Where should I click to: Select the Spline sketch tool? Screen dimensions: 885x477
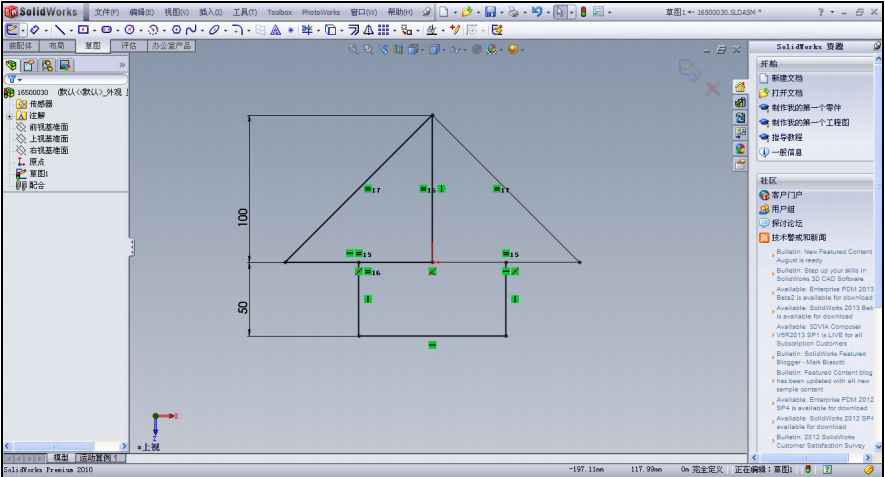[x=191, y=30]
